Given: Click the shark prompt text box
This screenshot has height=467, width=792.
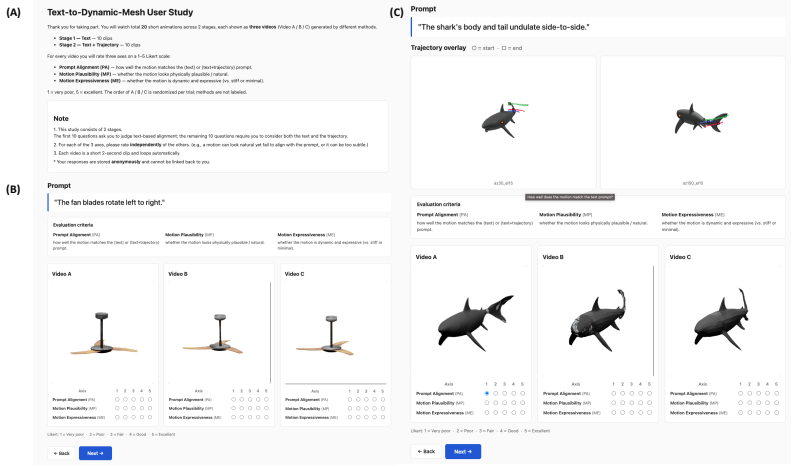Looking at the screenshot, I should pyautogui.click(x=598, y=27).
